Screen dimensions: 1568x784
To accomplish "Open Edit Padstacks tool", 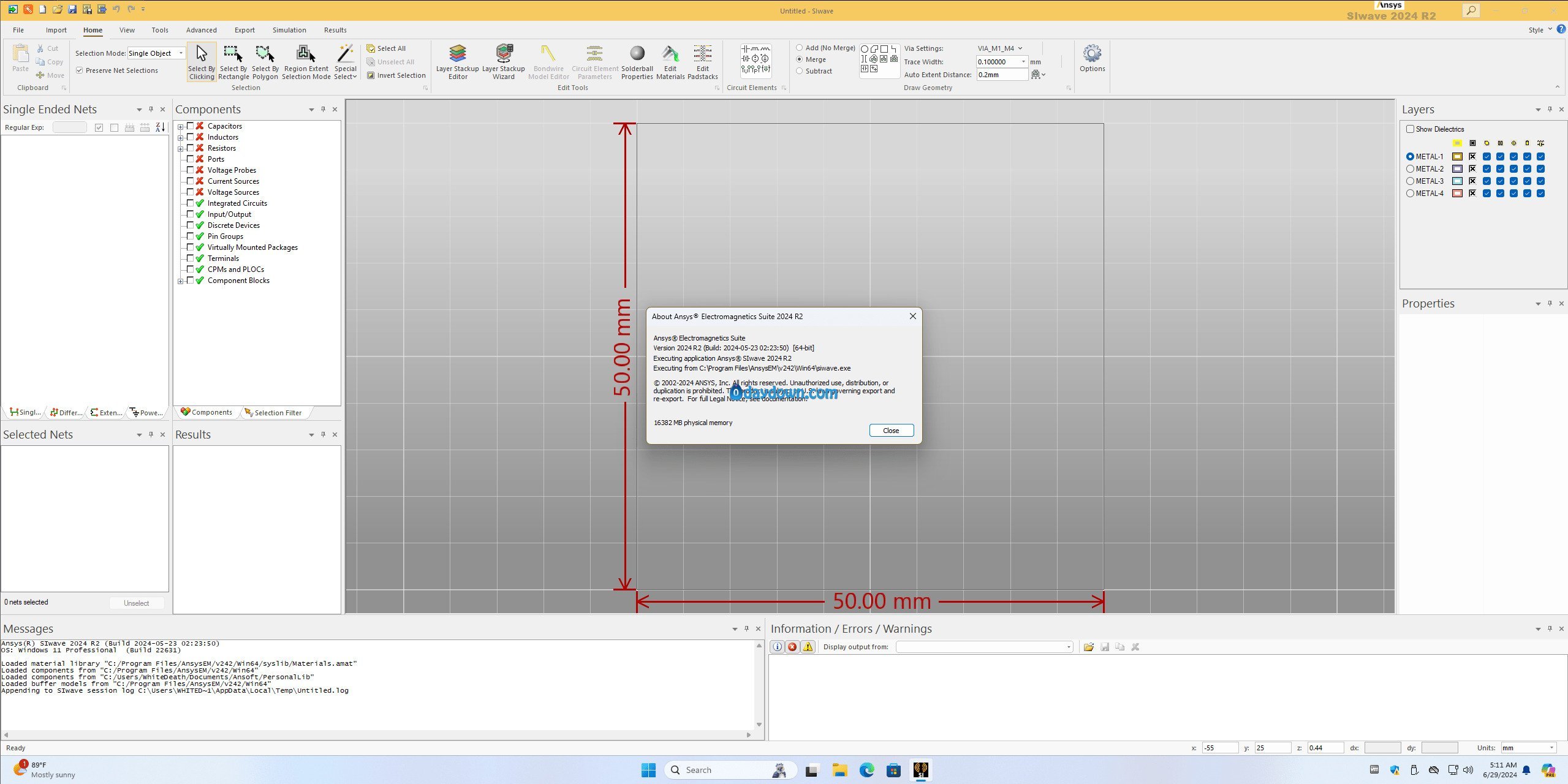I will click(703, 62).
